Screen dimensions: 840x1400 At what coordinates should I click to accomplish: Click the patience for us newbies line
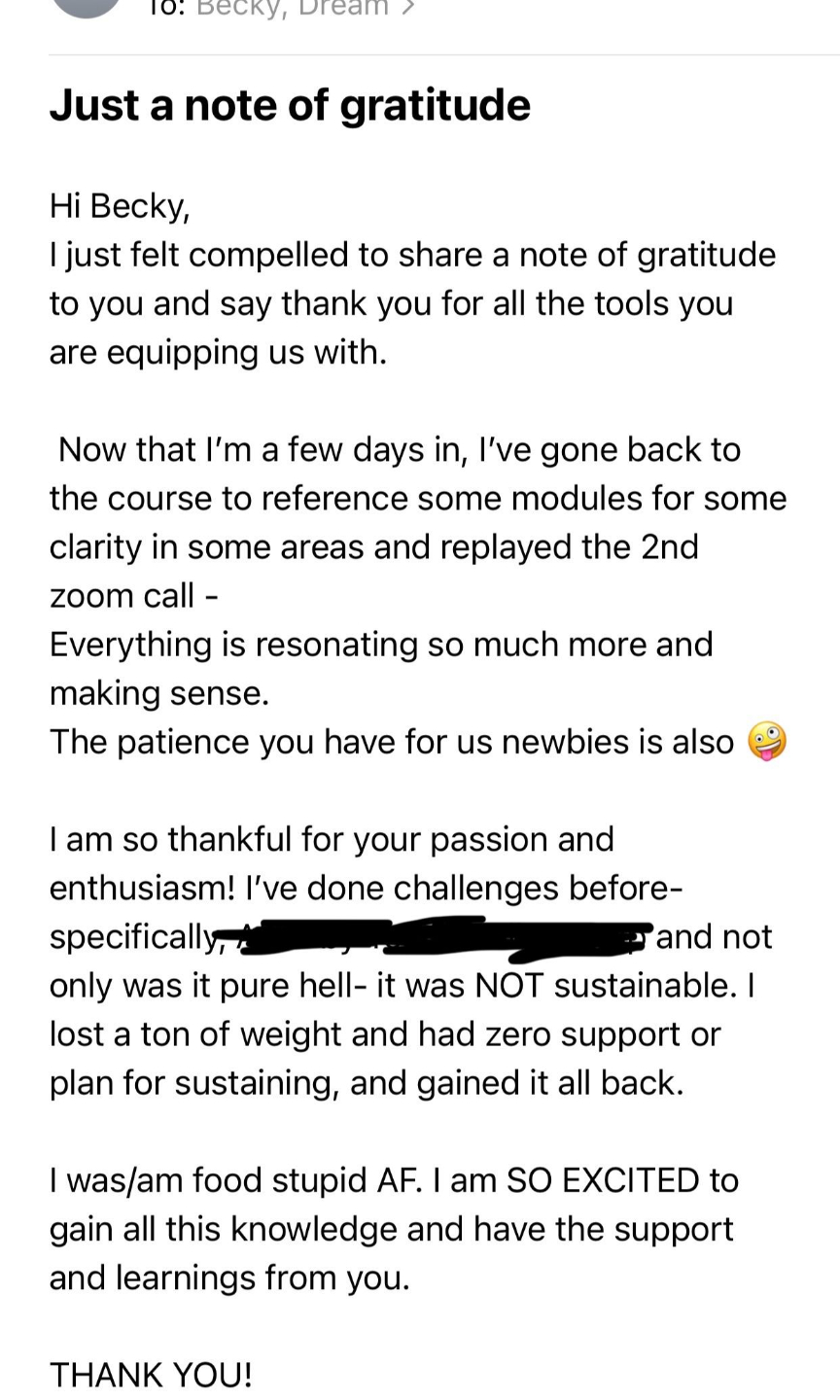[392, 742]
